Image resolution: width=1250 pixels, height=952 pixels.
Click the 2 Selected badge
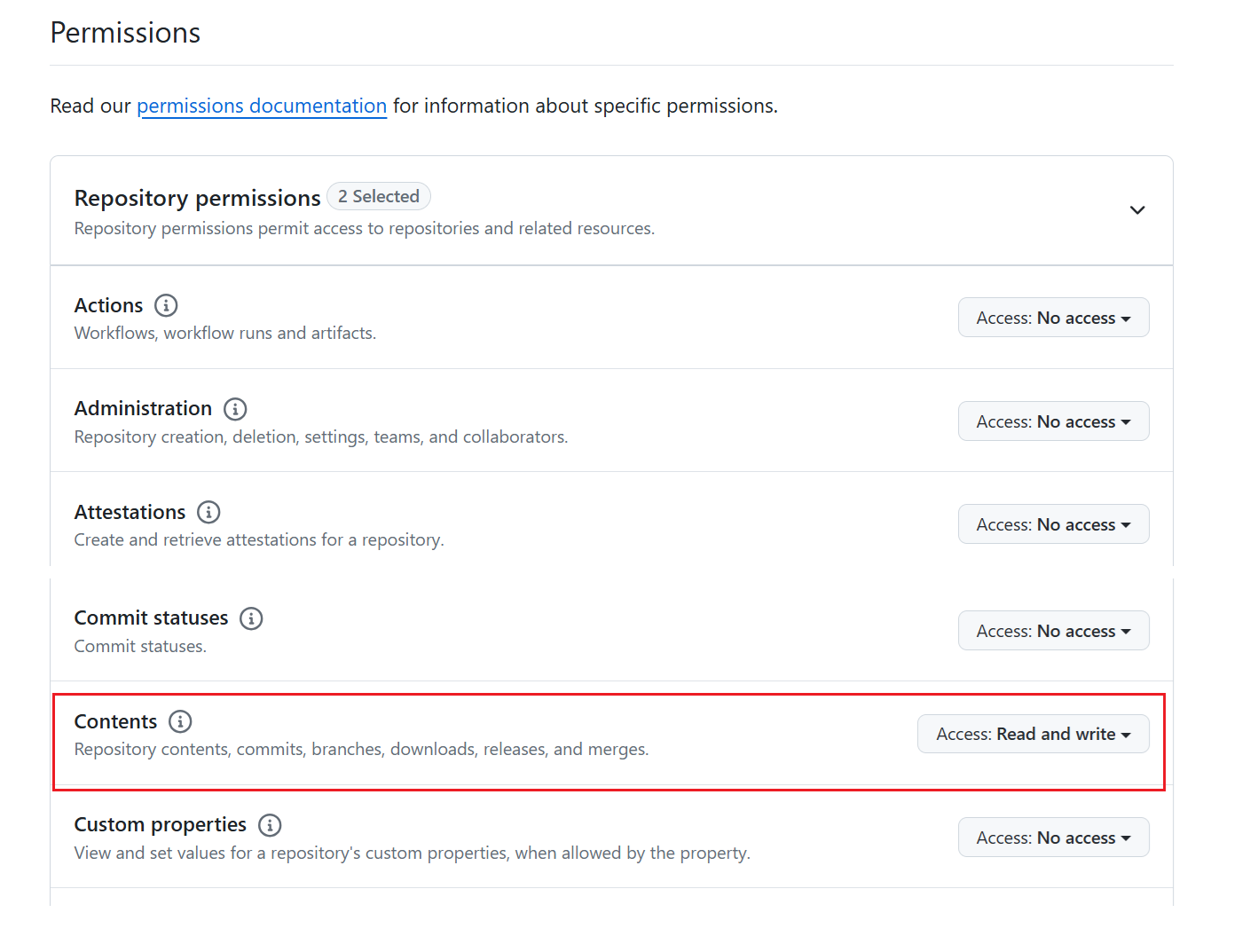click(x=379, y=196)
